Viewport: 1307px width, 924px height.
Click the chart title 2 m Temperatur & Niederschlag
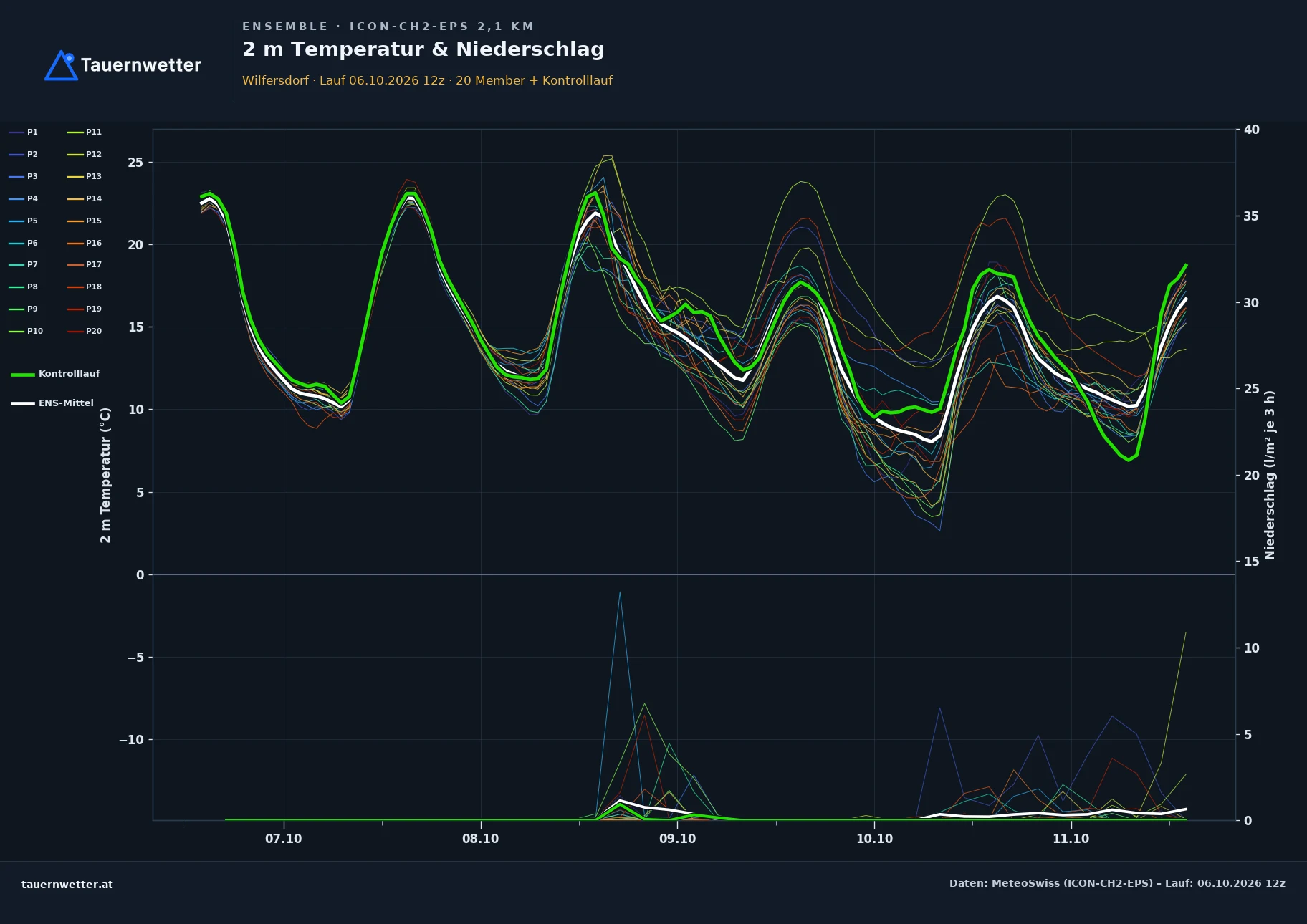[x=423, y=49]
